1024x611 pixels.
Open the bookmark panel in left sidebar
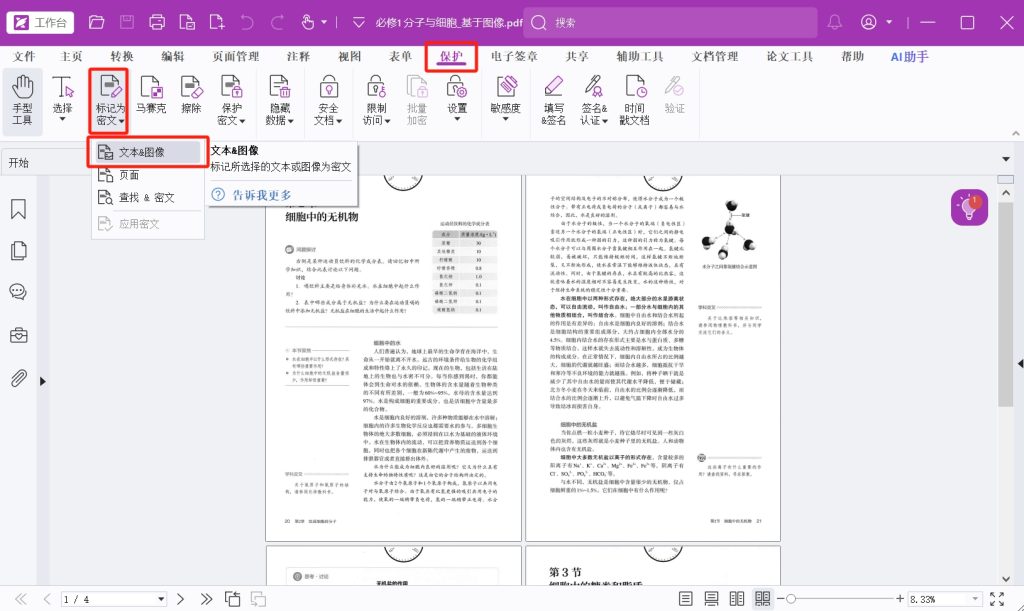[18, 209]
